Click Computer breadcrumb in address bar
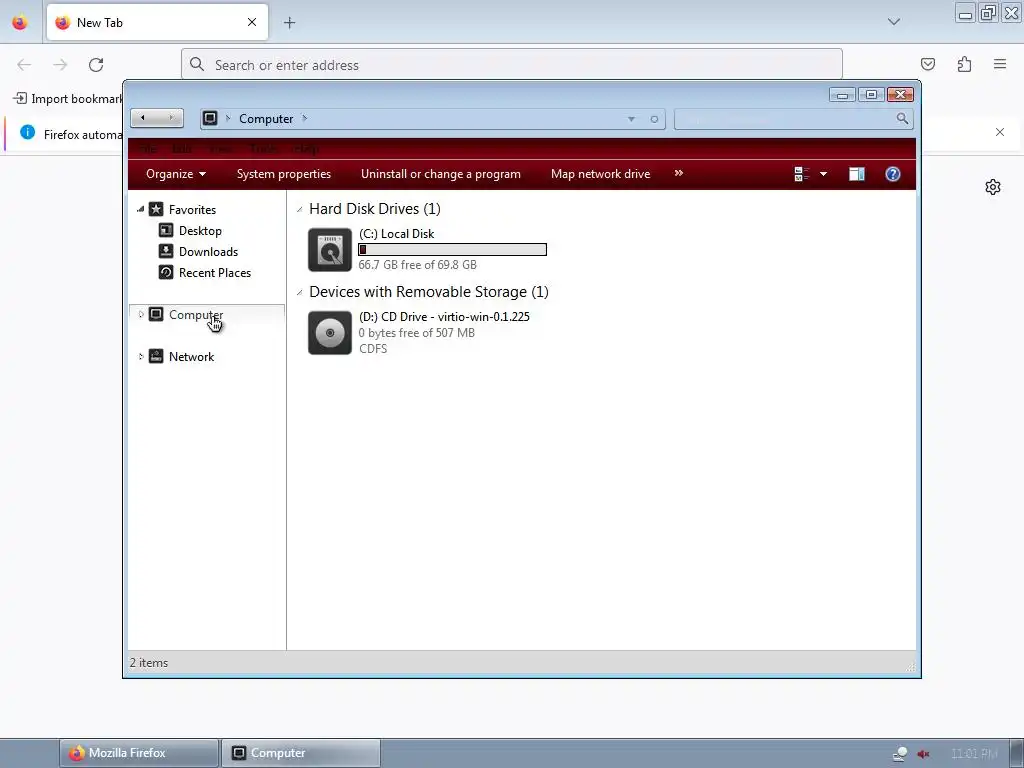The image size is (1024, 768). click(x=266, y=119)
